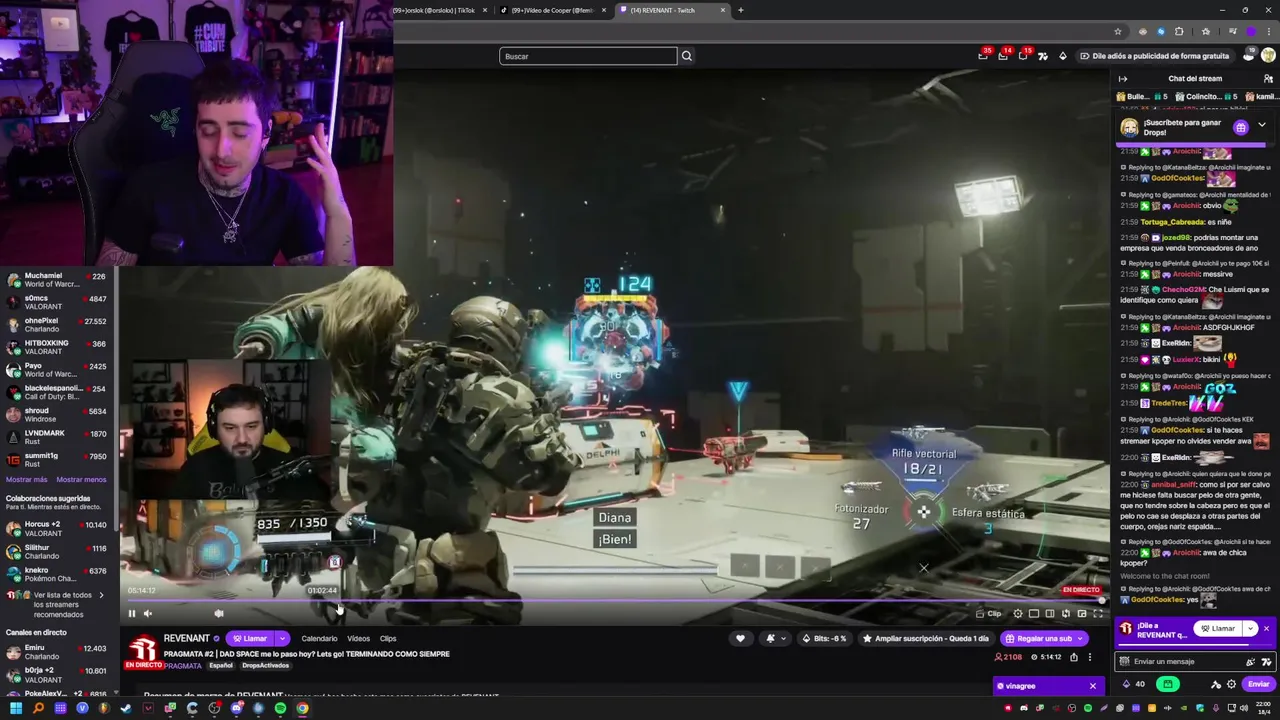Click the Twitch search magnifier button

tap(686, 56)
